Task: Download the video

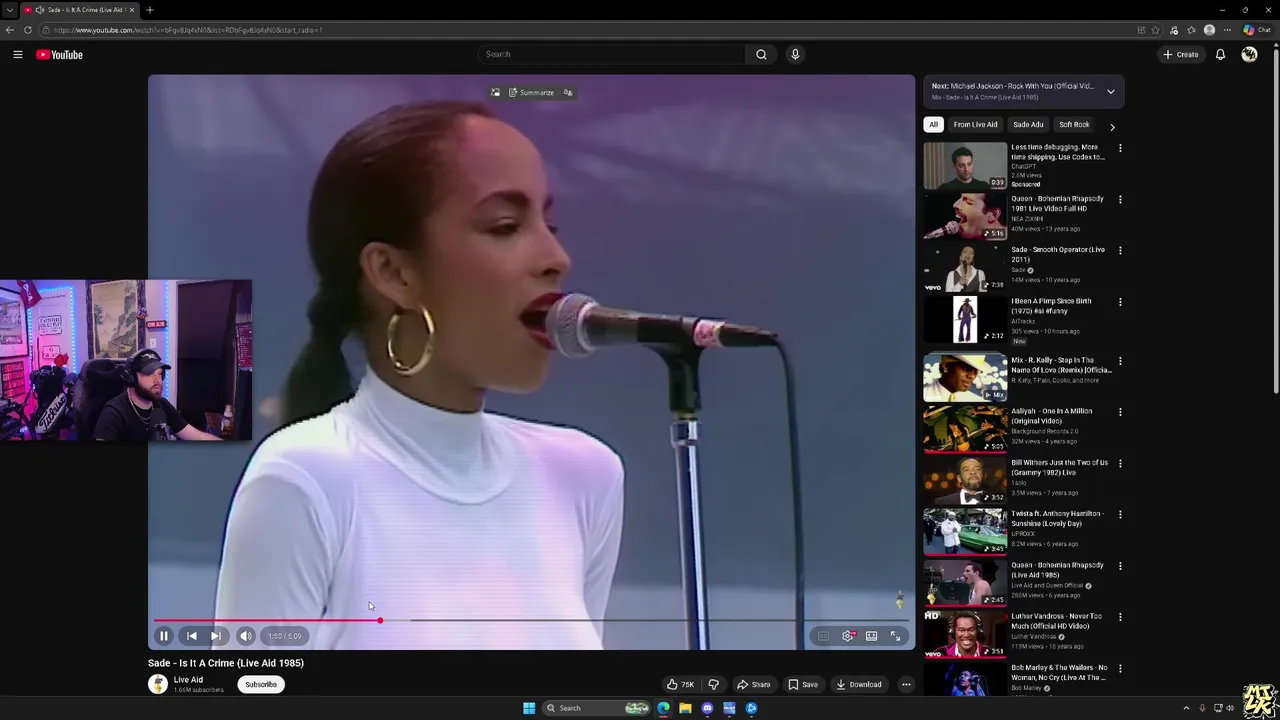Action: coord(859,685)
